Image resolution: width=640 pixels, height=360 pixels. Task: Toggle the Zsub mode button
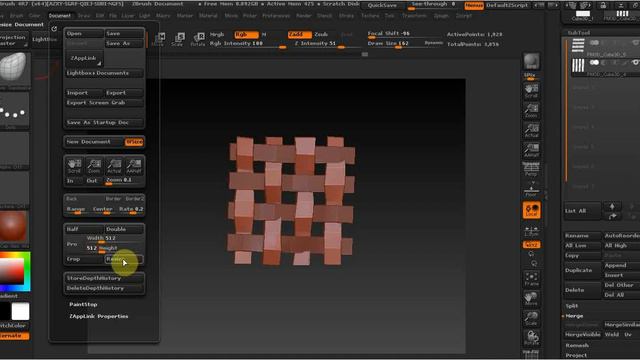pos(321,35)
